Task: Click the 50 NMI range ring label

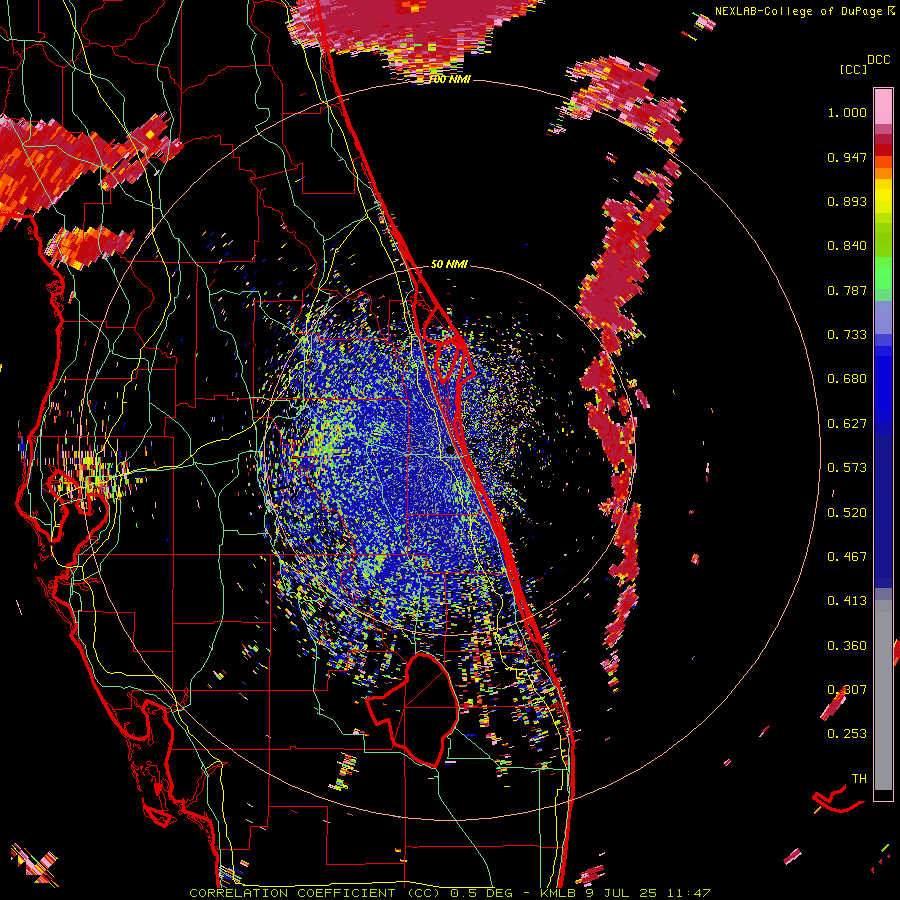Action: click(449, 264)
